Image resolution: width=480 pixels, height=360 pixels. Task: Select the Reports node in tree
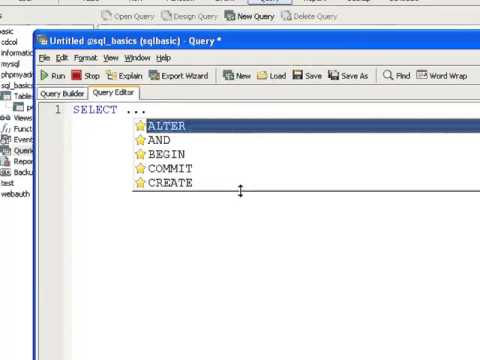[x=17, y=162]
